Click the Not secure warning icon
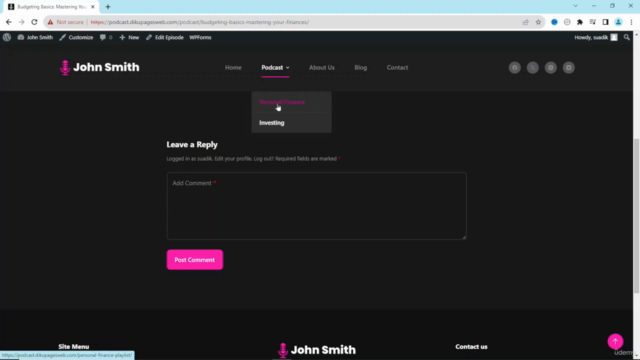The width and height of the screenshot is (640, 360). [50, 22]
